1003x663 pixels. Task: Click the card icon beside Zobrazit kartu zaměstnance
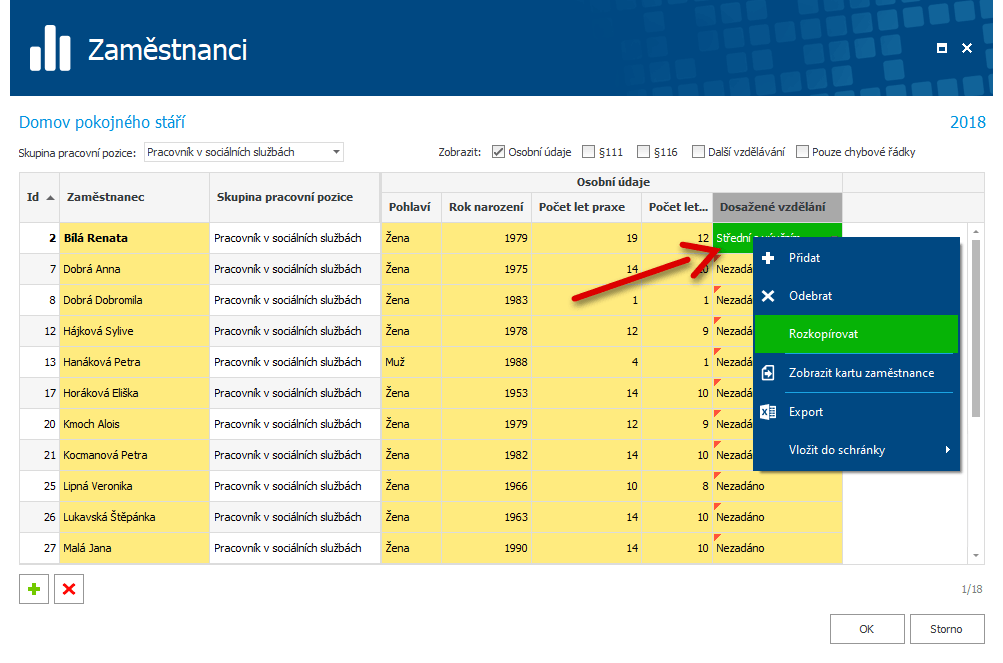[x=768, y=372]
